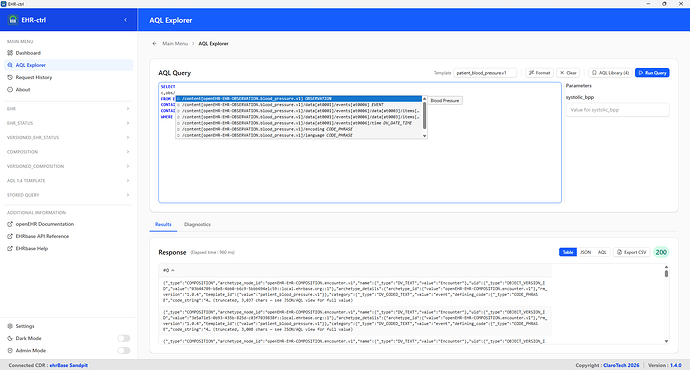The width and height of the screenshot is (690, 370).
Task: Click the Settings gear icon
Action: [x=10, y=326]
